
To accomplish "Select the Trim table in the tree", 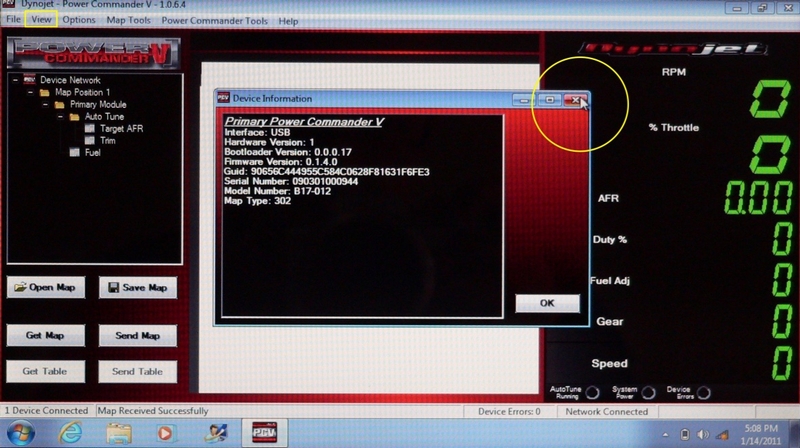I will tap(107, 141).
